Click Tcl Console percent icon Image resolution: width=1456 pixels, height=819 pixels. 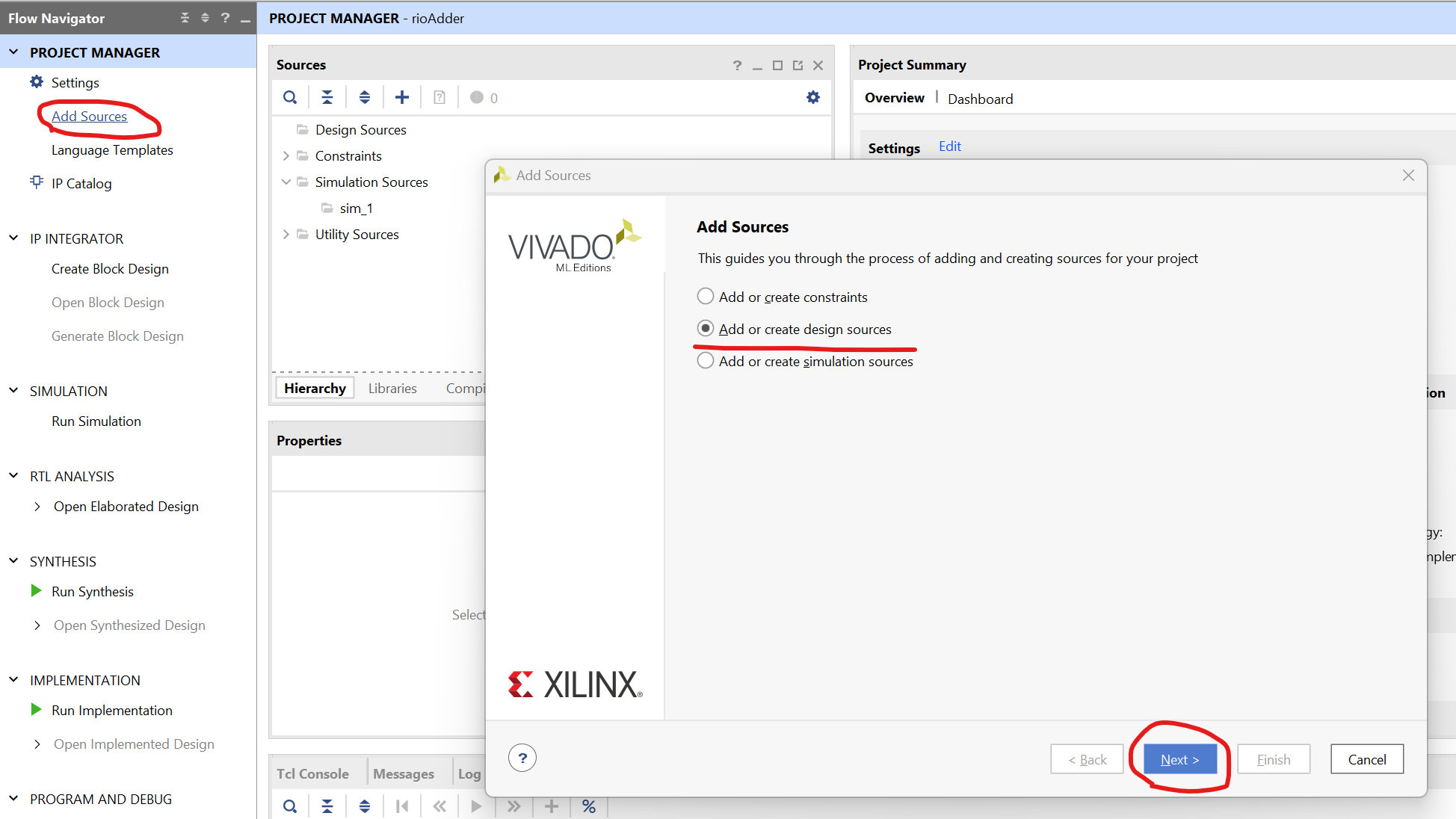click(589, 806)
